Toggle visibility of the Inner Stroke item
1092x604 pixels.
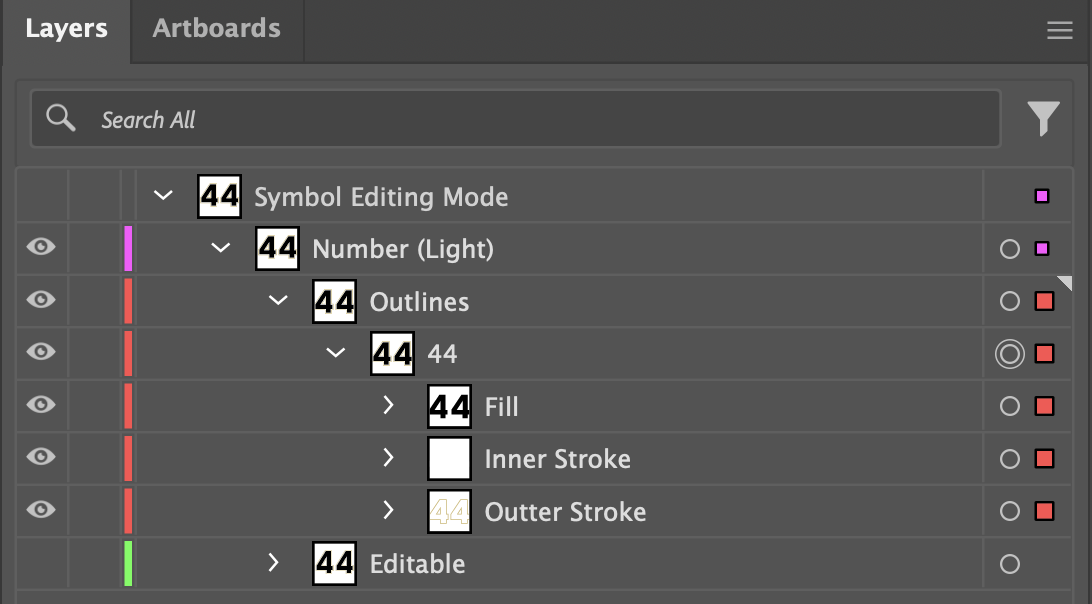[x=41, y=457]
